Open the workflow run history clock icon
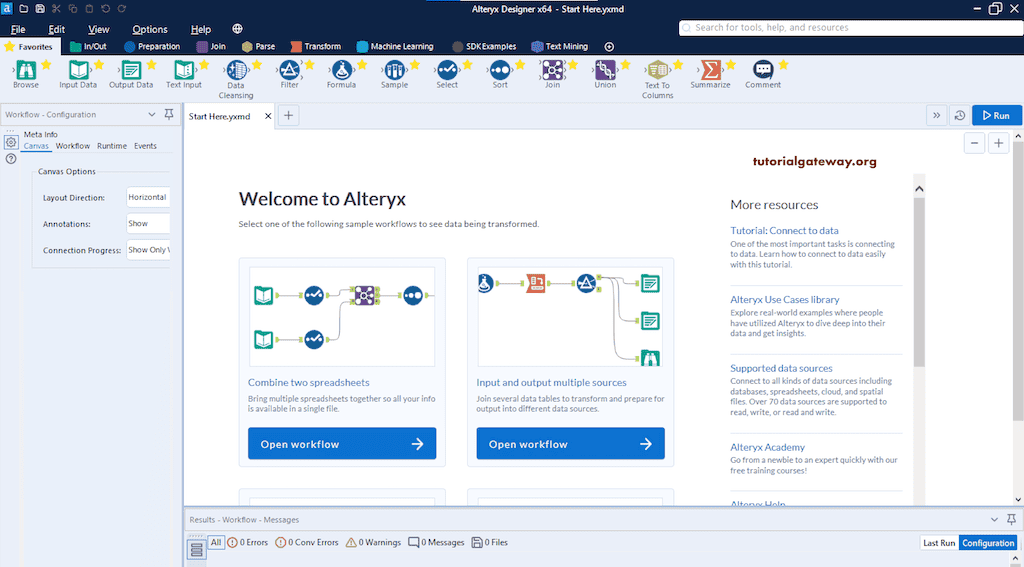 coord(959,116)
